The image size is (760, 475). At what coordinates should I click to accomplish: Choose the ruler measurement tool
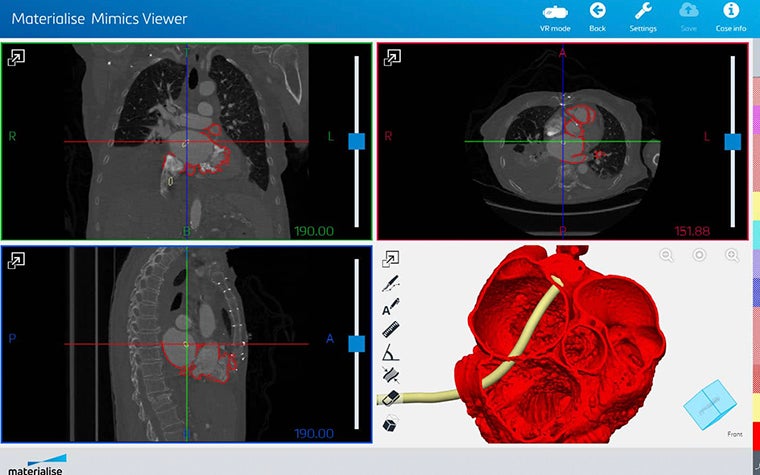tap(392, 328)
